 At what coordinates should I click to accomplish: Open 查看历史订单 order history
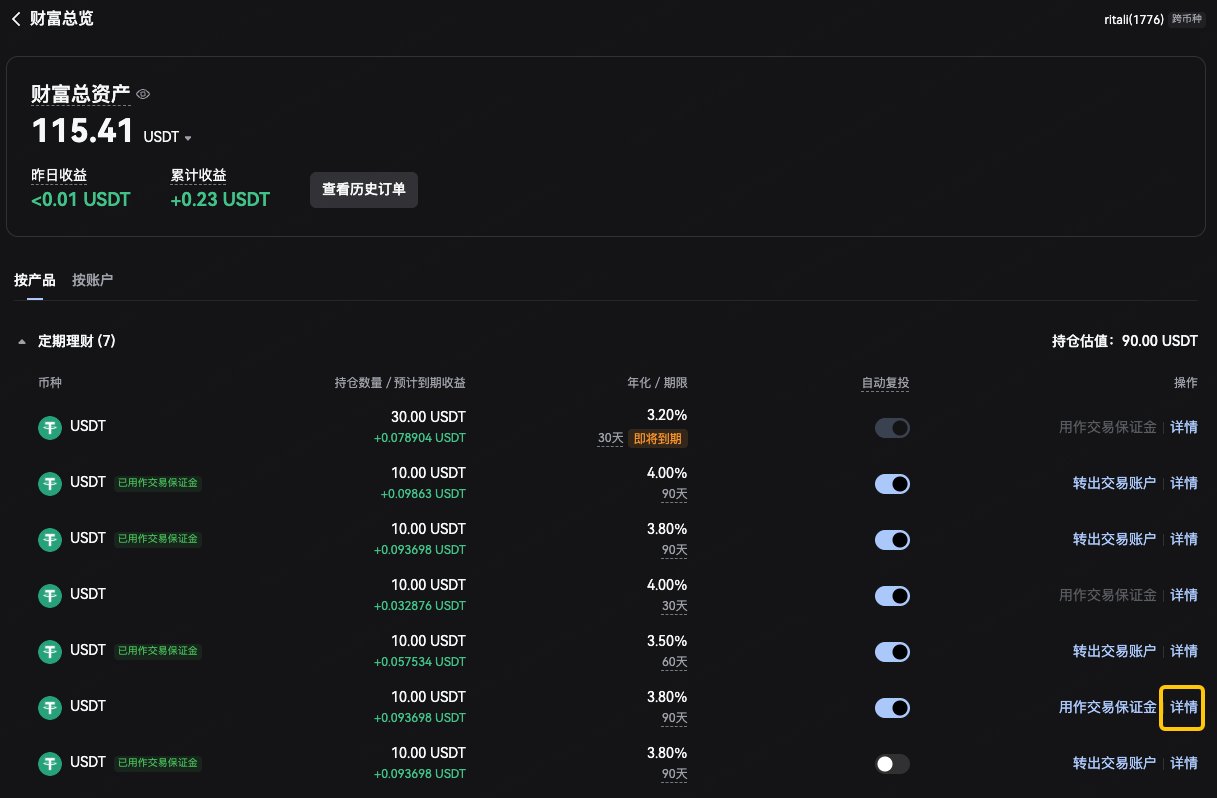coord(364,189)
